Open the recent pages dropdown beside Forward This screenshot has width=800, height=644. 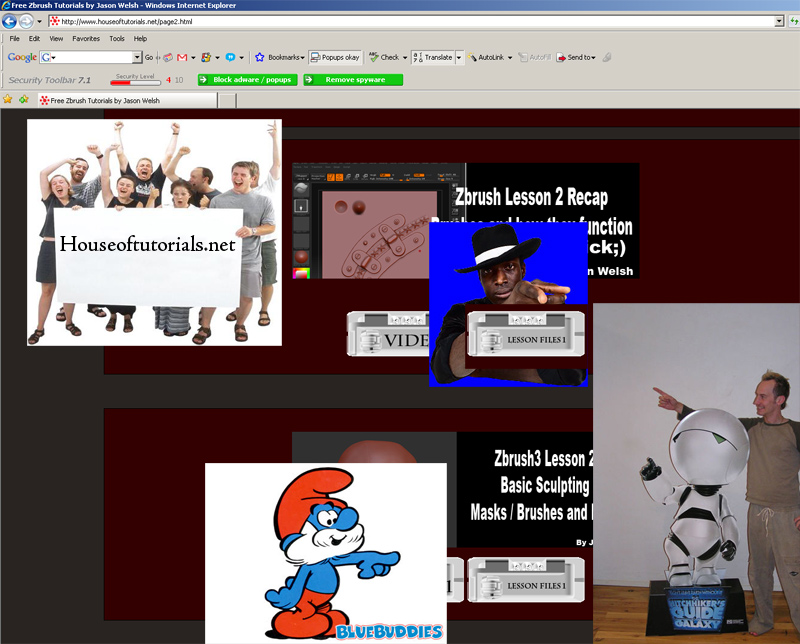(39, 21)
